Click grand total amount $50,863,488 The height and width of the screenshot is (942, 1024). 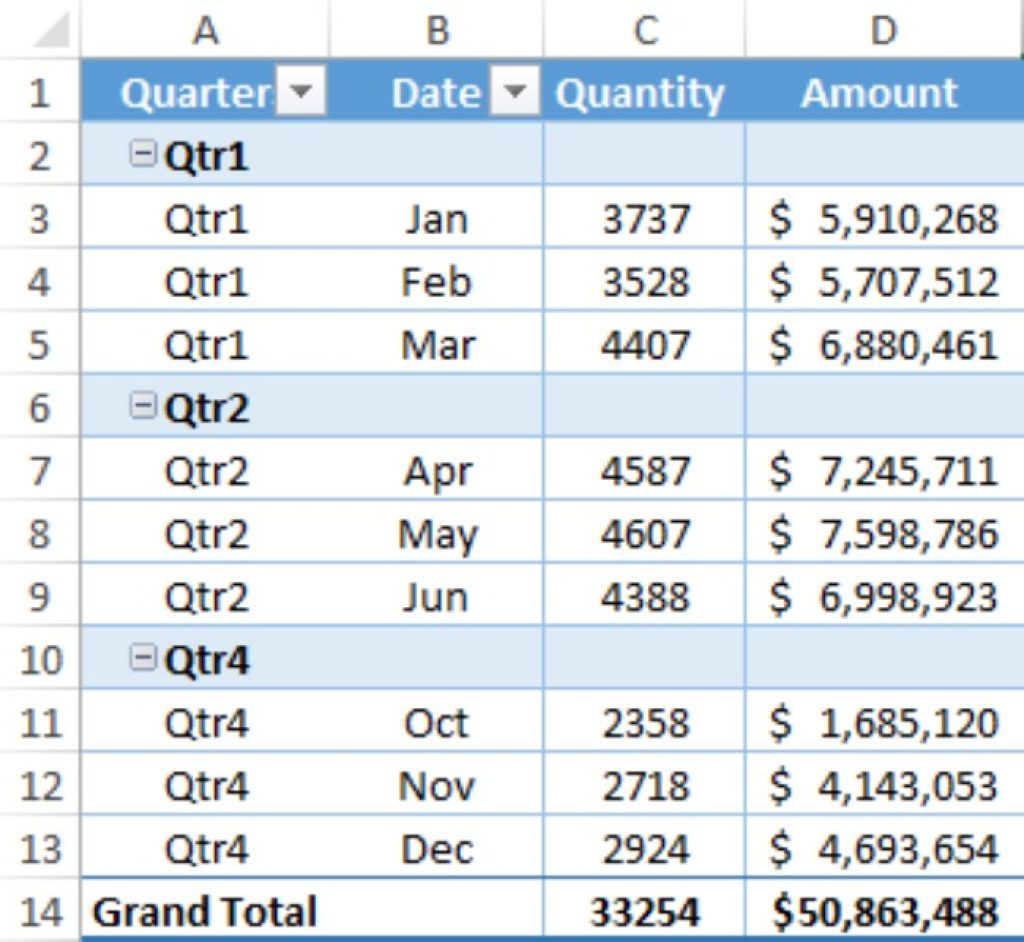(x=883, y=912)
